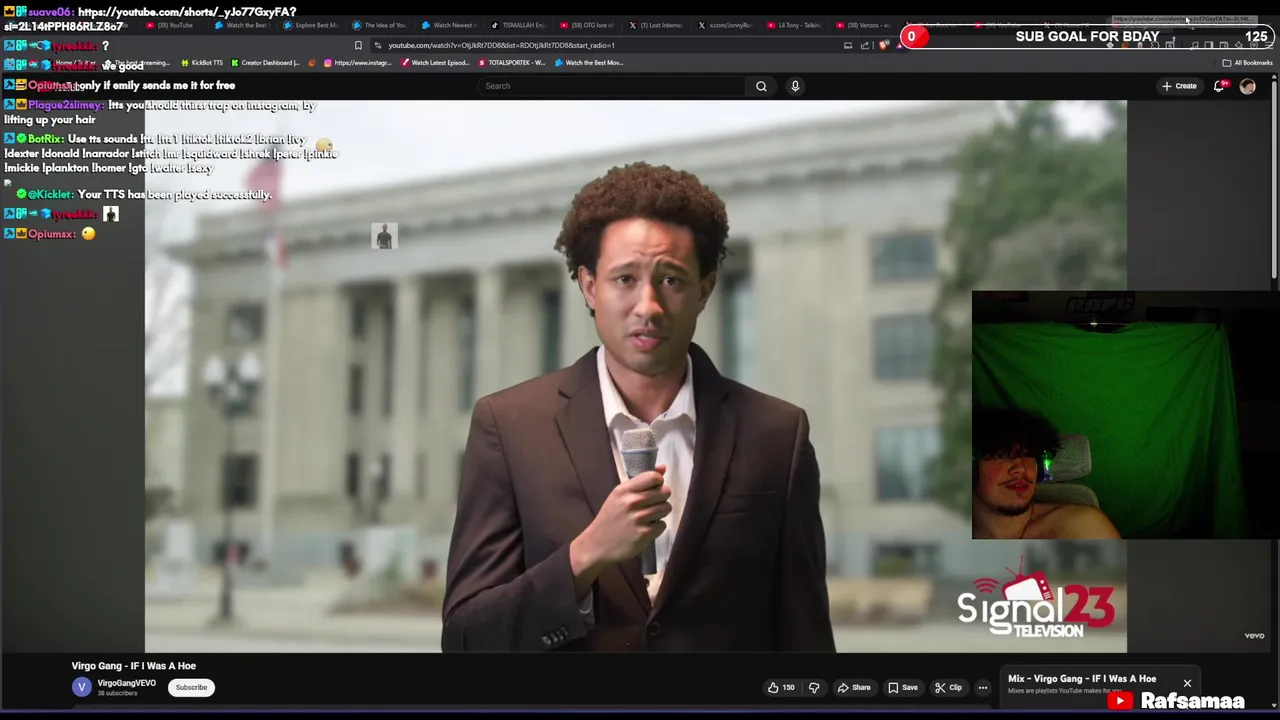Click the bookmark icon beside the URL

click(x=358, y=45)
